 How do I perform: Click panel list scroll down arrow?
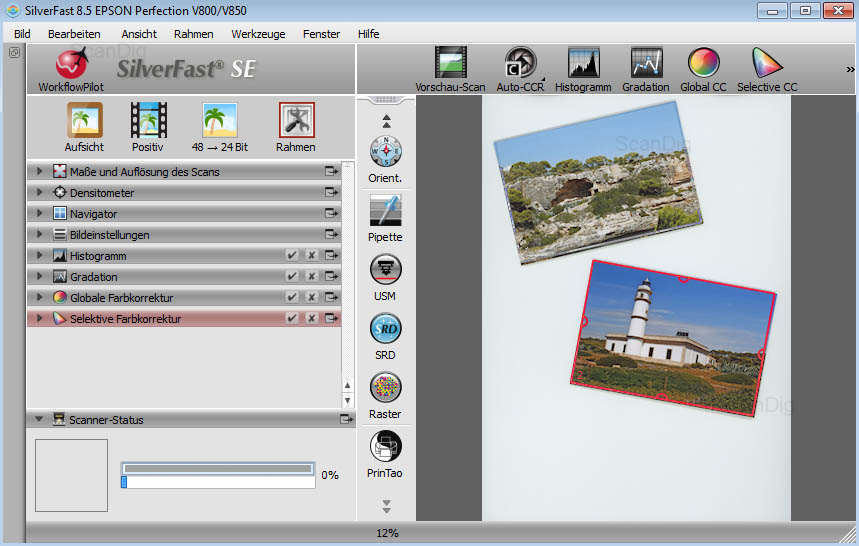point(347,401)
